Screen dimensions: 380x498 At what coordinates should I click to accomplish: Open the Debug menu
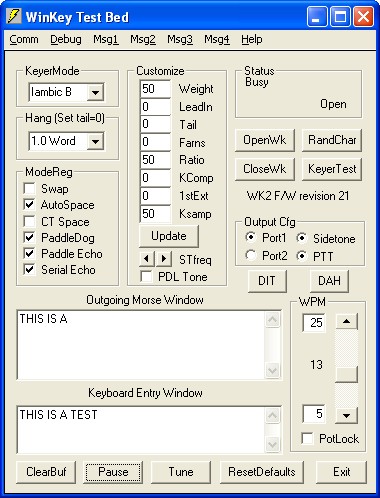coord(66,39)
